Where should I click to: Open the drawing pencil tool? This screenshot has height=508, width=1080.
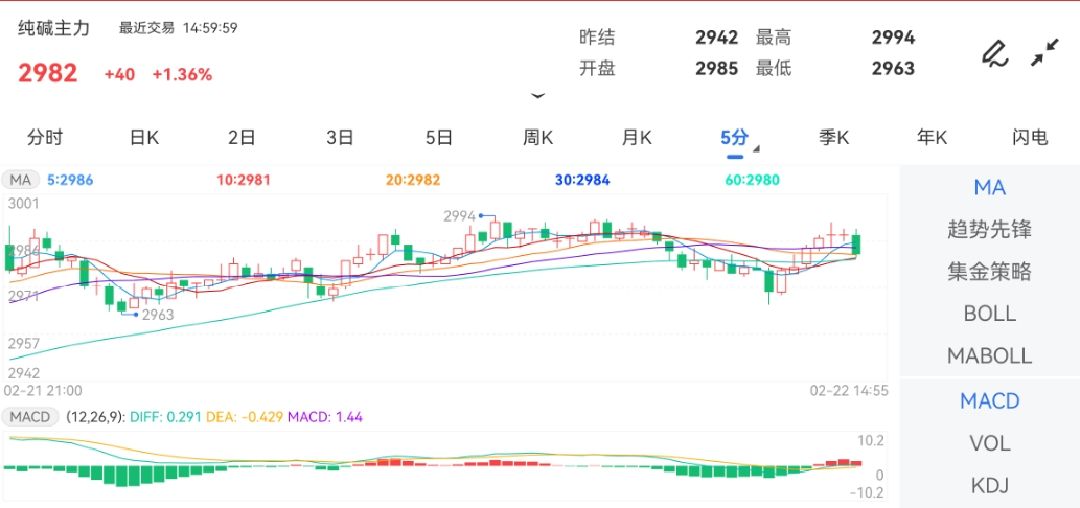(x=995, y=53)
